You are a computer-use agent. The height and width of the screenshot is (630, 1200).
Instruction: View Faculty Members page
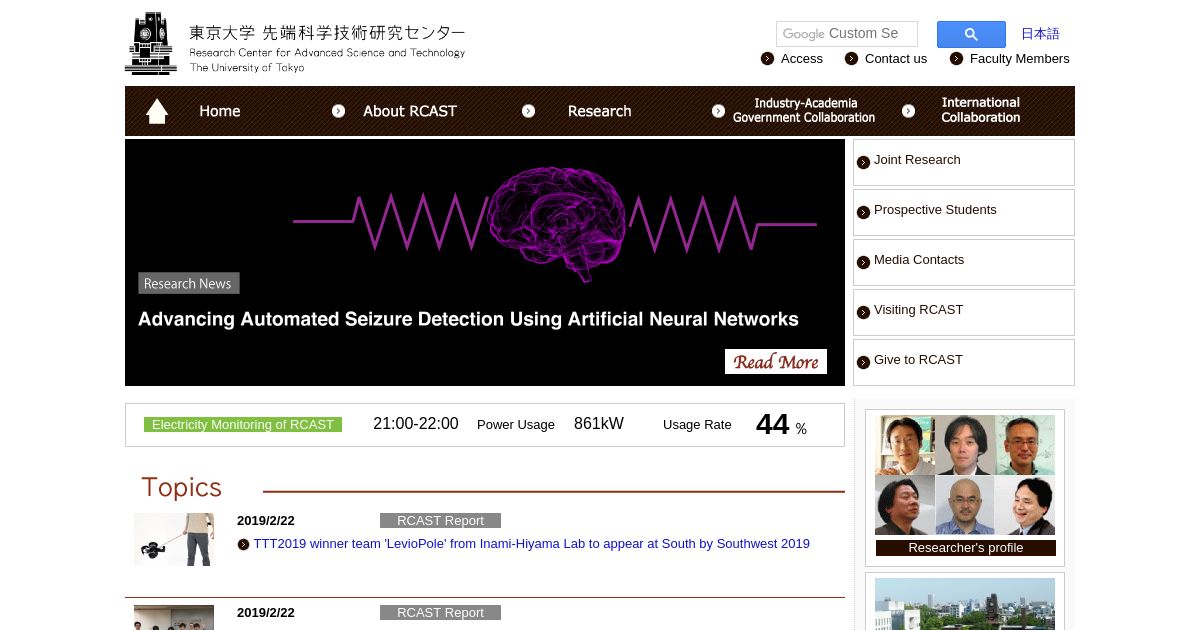coord(1020,59)
